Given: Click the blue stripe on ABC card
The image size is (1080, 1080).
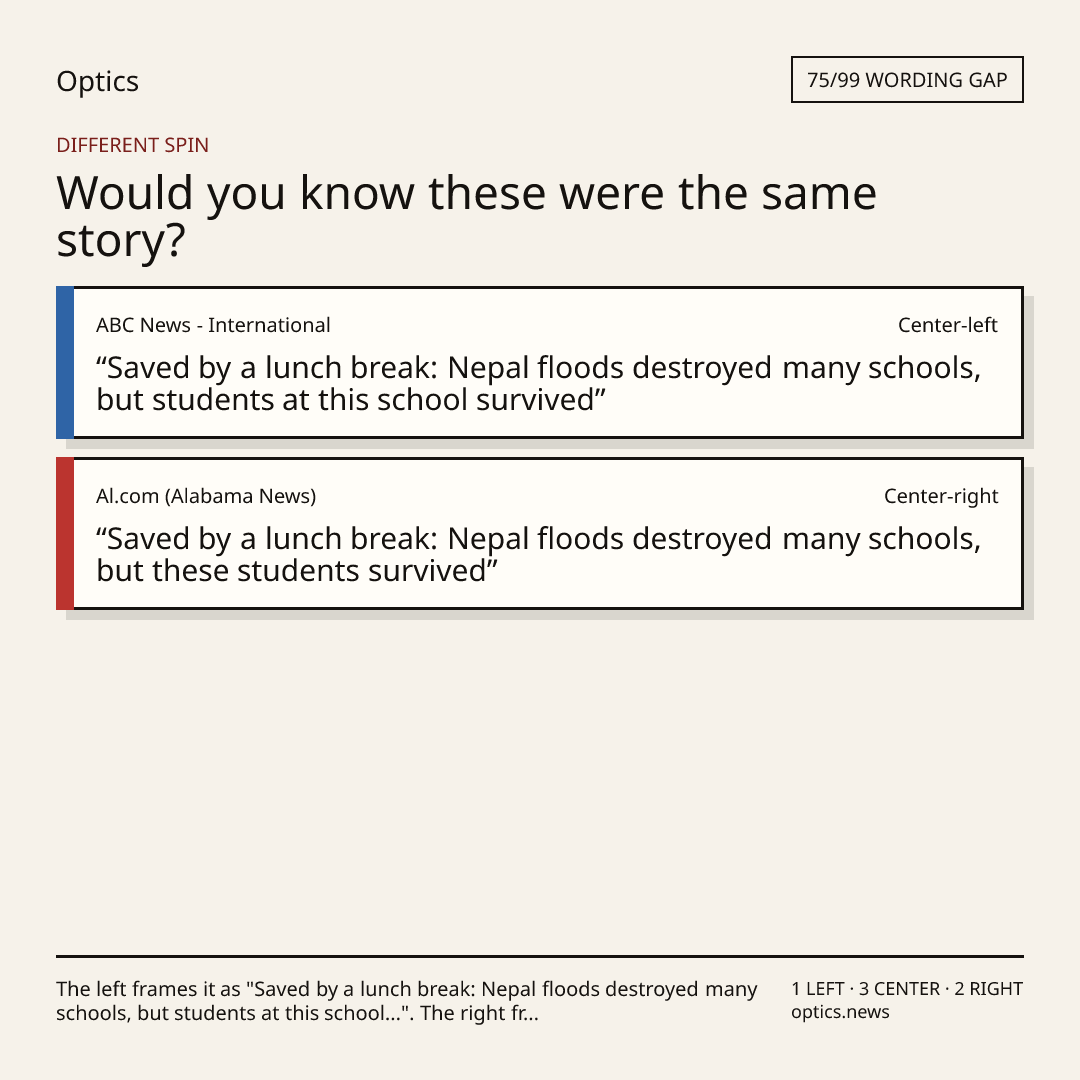Looking at the screenshot, I should 65,362.
